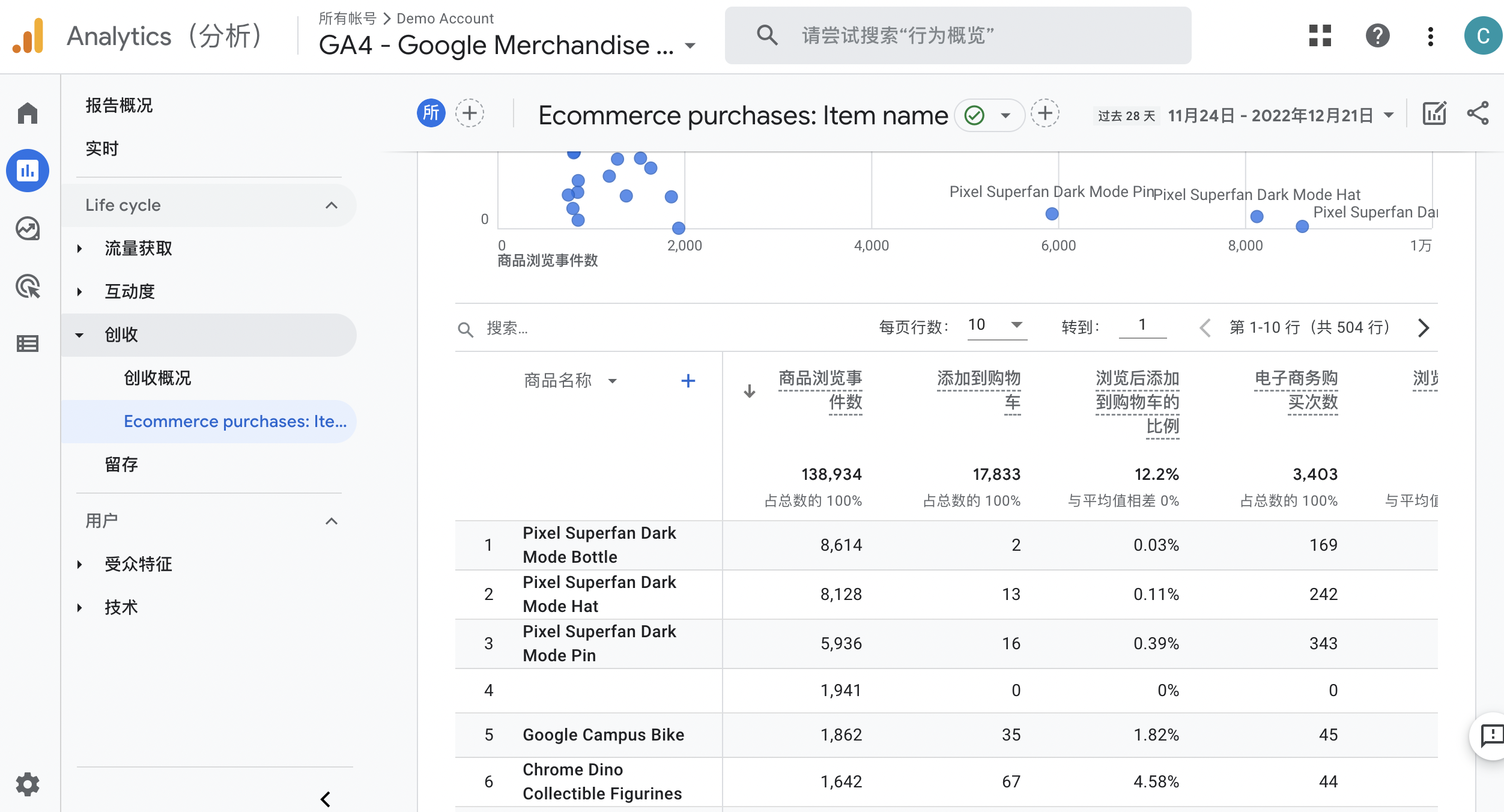1504x812 pixels.
Task: Open the customize report edit icon
Action: 1434,114
